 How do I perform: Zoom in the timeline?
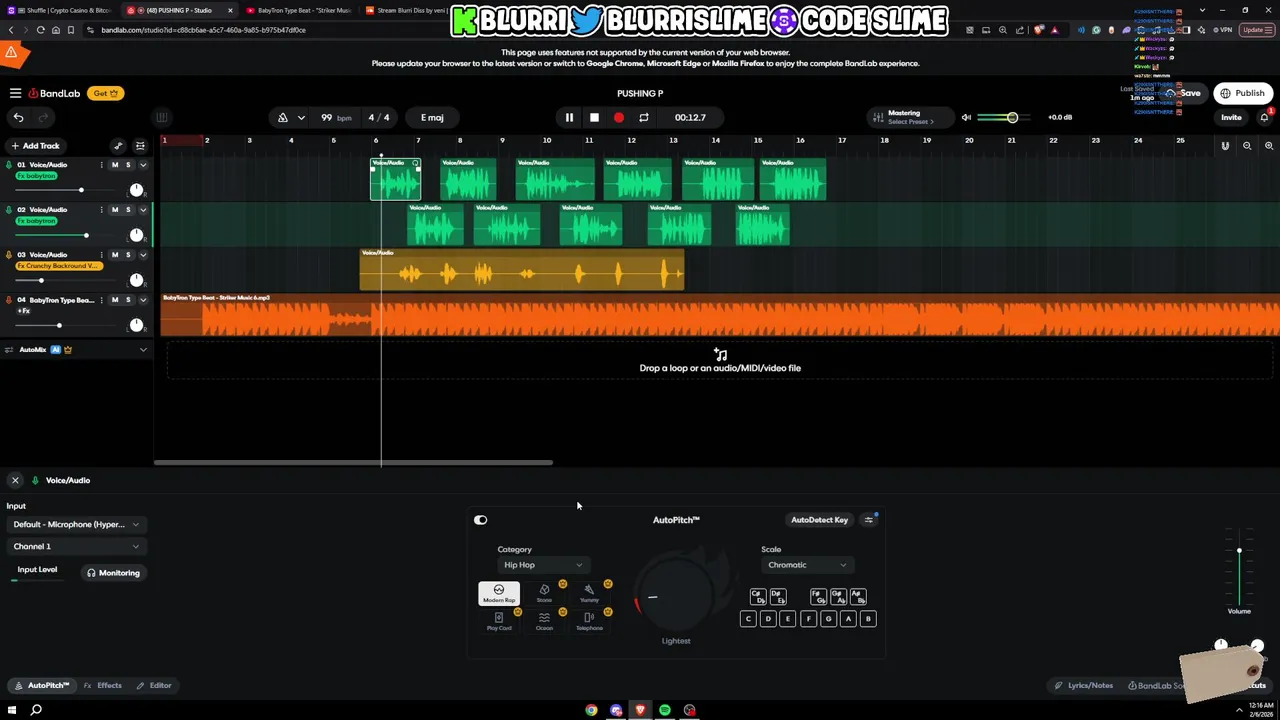[1269, 146]
